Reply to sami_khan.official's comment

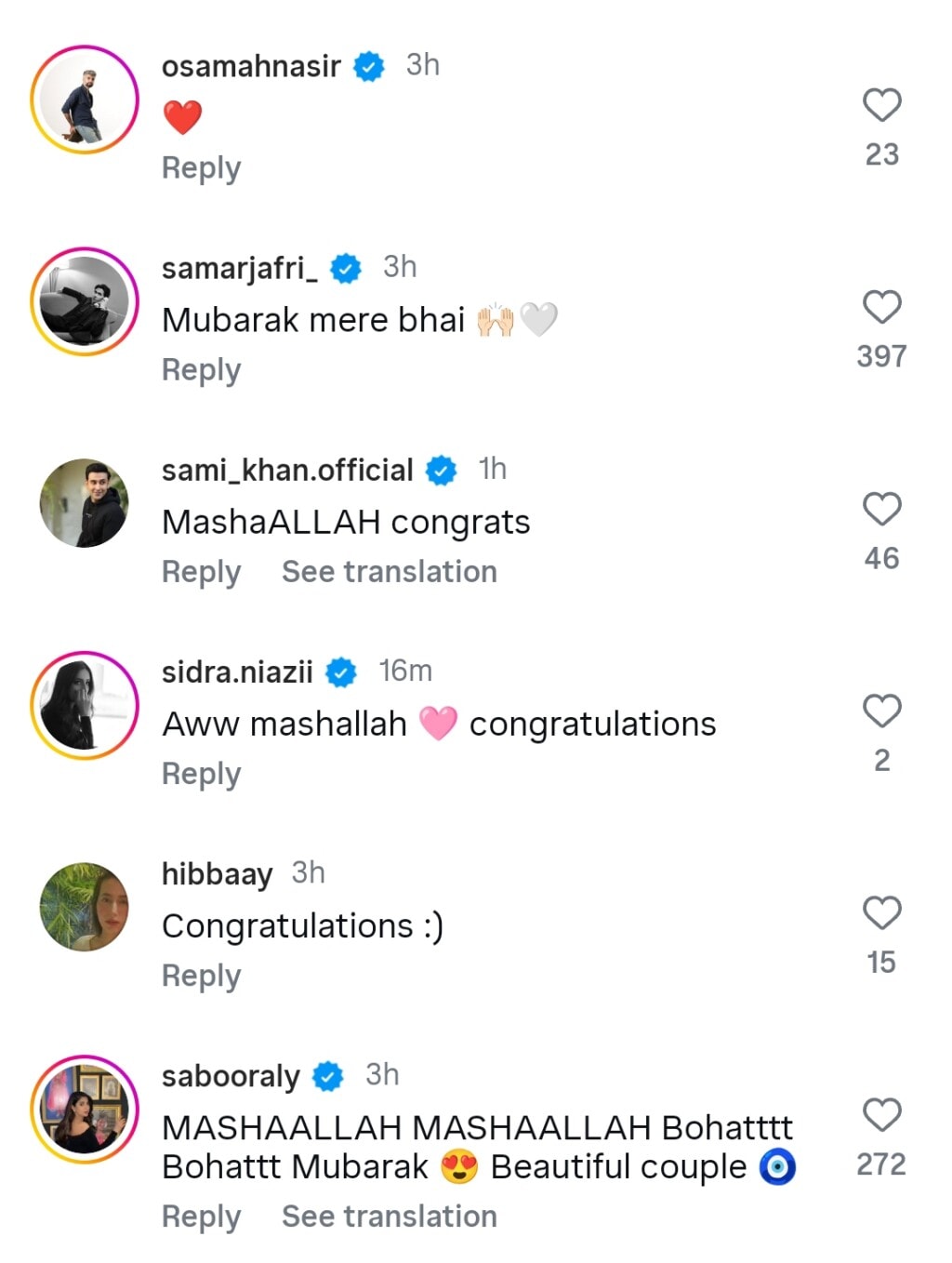pyautogui.click(x=200, y=572)
